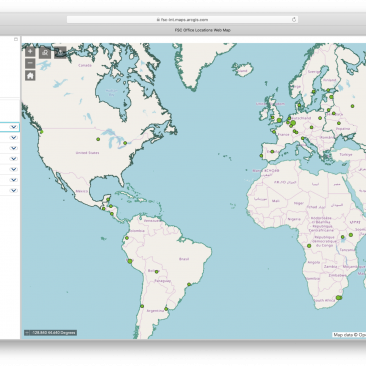The width and height of the screenshot is (366, 366).
Task: Click the Argentina map label
Action: coord(156,311)
